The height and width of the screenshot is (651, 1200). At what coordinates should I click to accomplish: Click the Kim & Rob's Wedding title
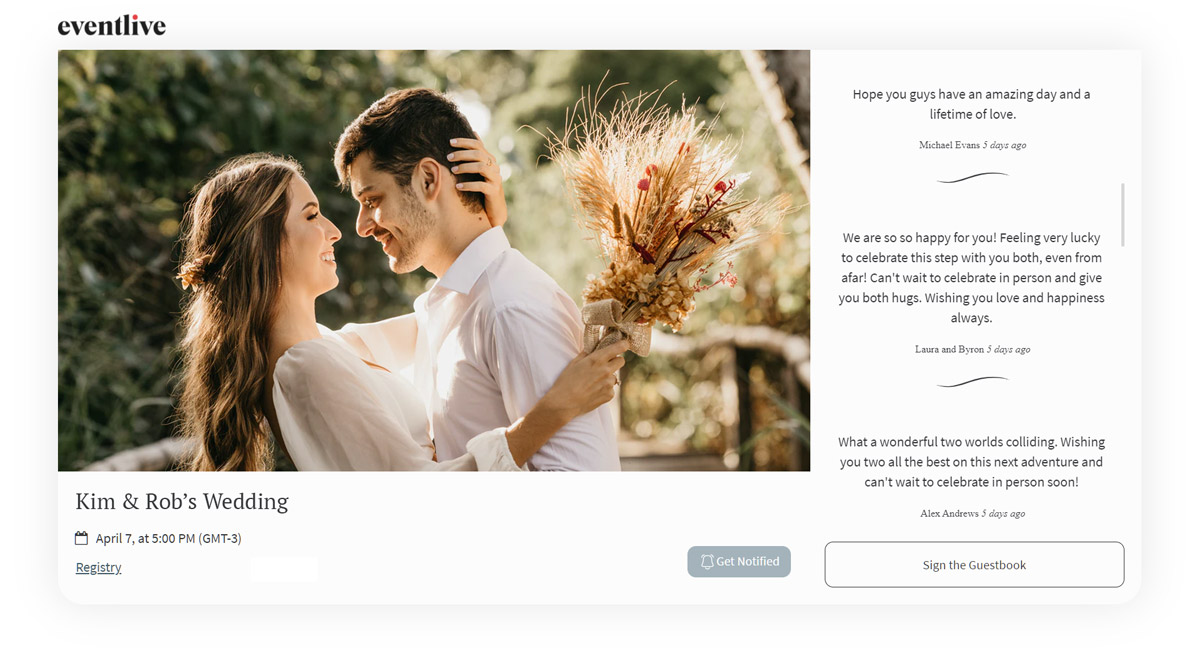tap(182, 501)
